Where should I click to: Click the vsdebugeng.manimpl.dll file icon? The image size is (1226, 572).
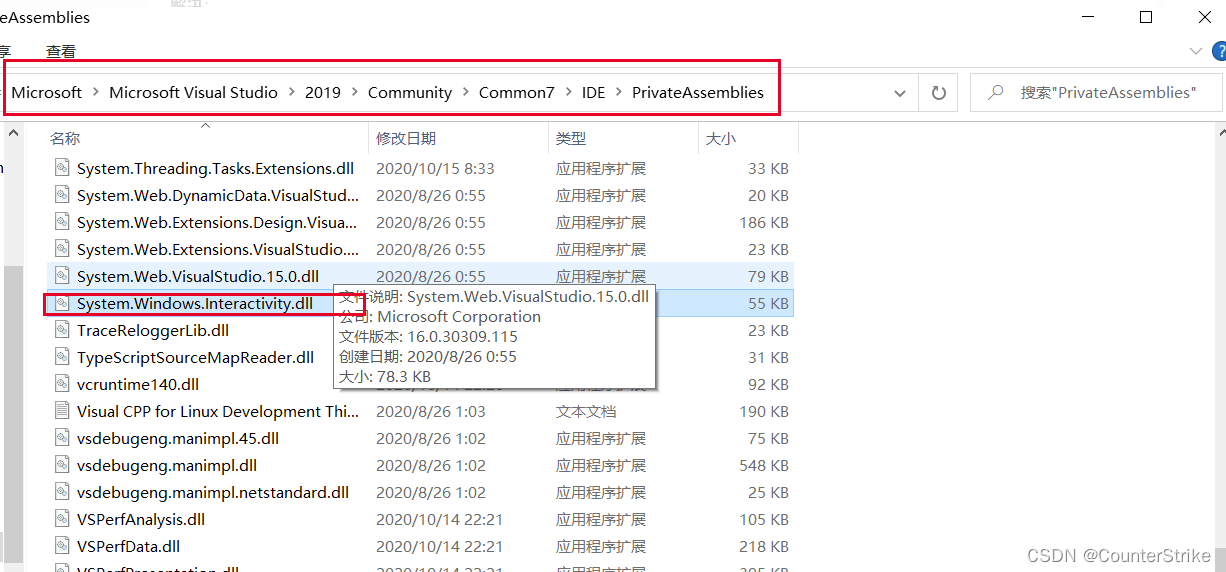[x=62, y=465]
